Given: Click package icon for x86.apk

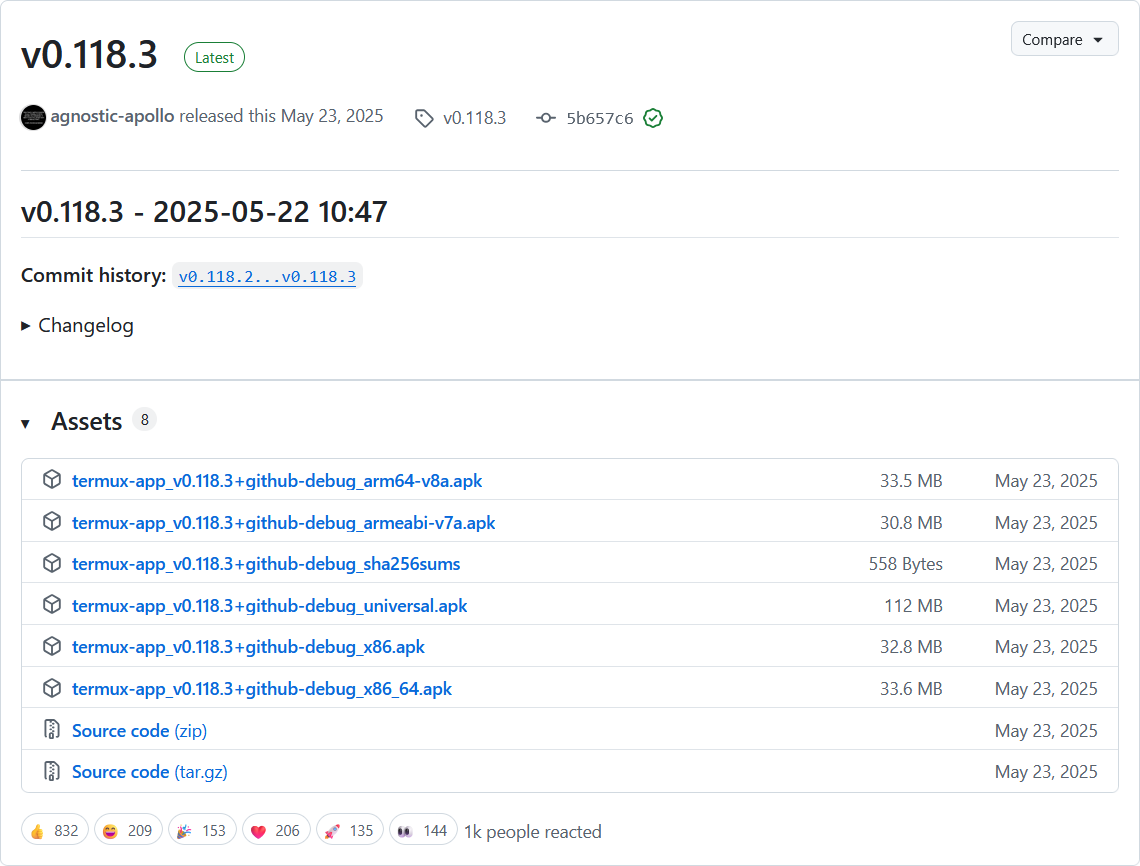Looking at the screenshot, I should point(52,646).
